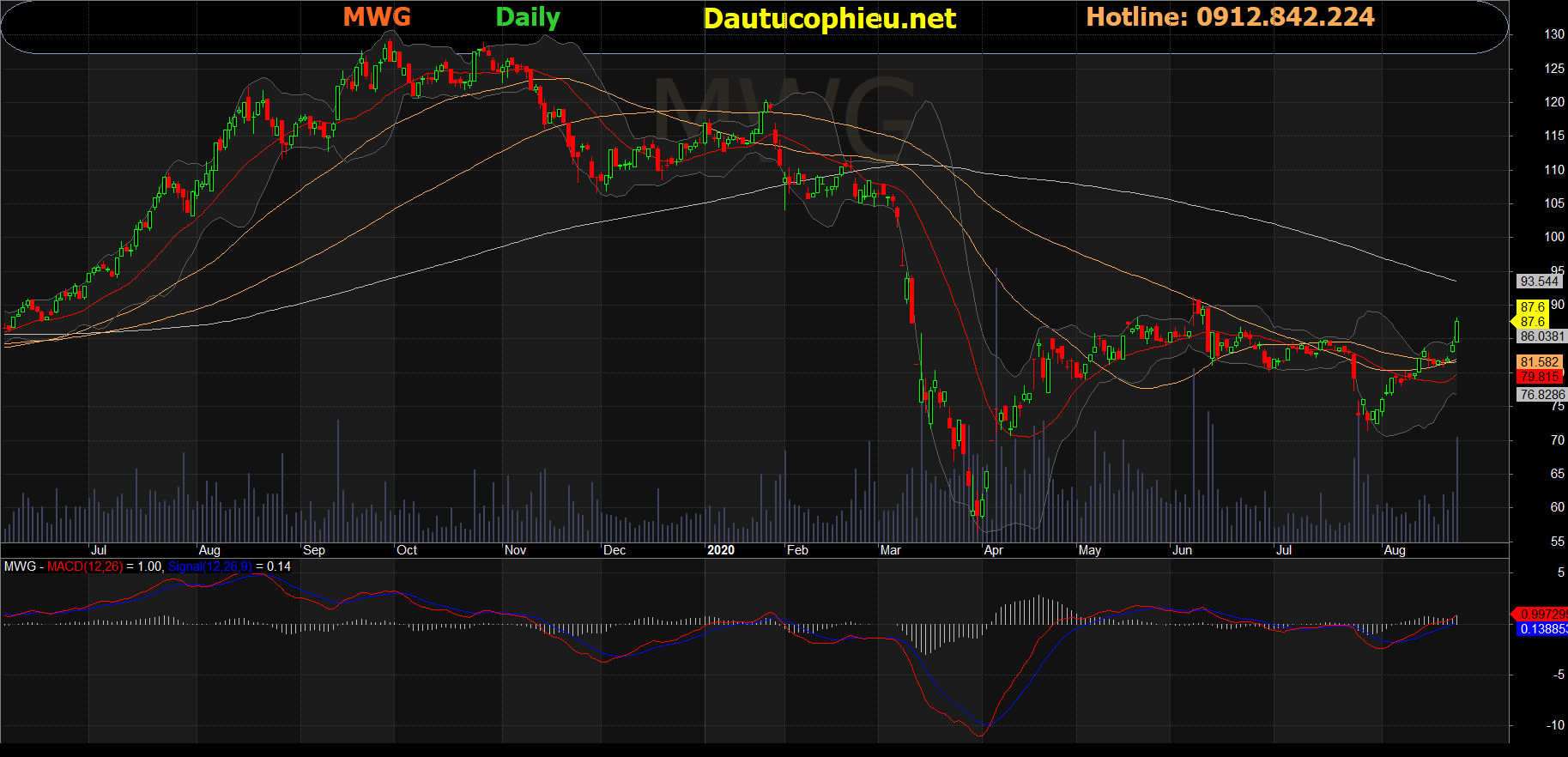Click the green Daily timeframe label
Image resolution: width=1568 pixels, height=757 pixels.
click(528, 17)
